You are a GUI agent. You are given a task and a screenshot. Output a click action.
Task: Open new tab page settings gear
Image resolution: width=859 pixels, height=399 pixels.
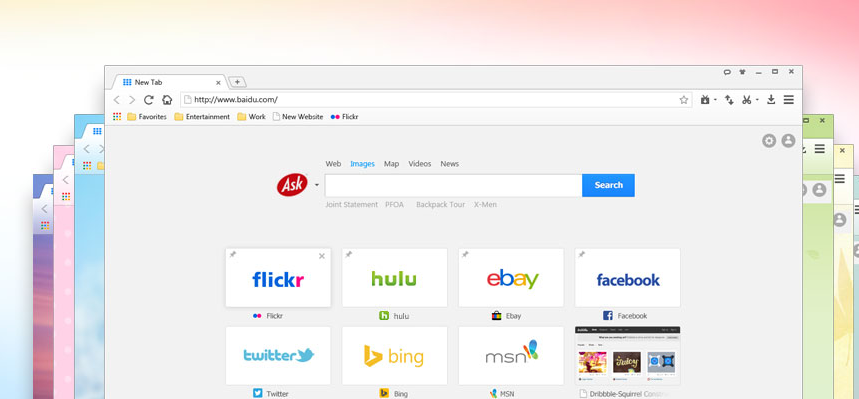pyautogui.click(x=769, y=141)
